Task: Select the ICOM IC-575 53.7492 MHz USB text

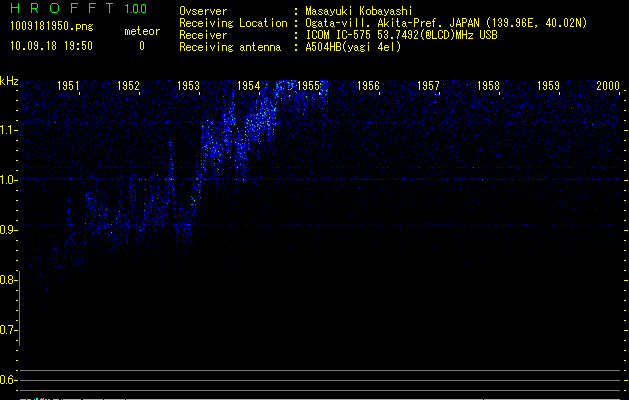Action: (401, 35)
